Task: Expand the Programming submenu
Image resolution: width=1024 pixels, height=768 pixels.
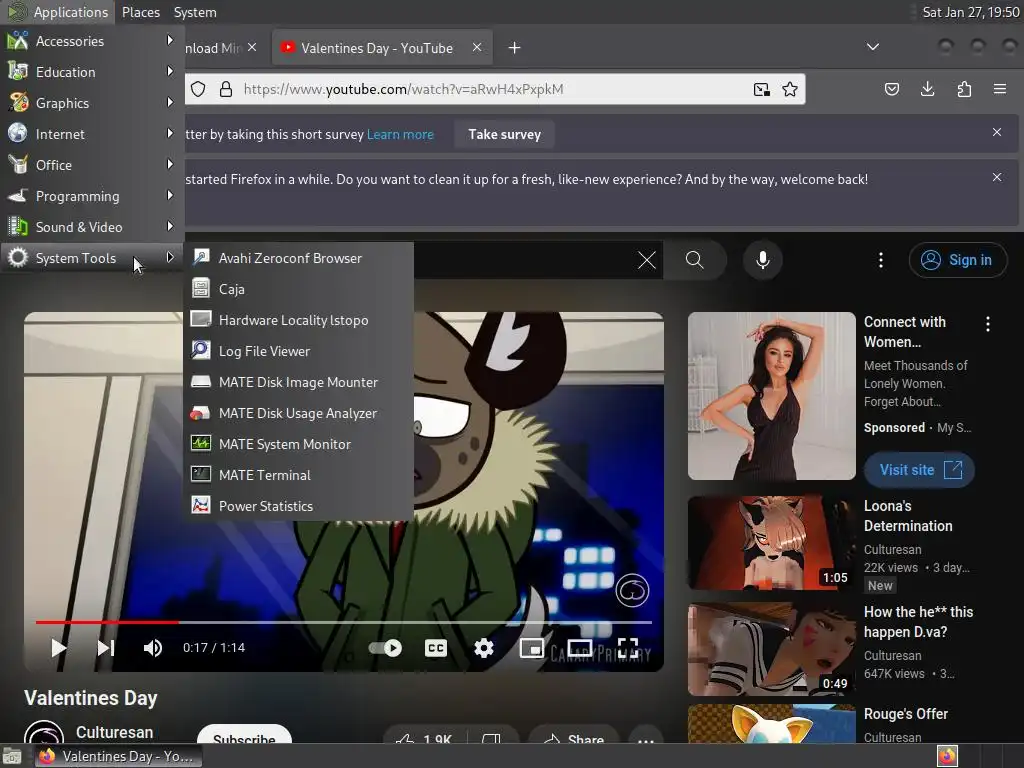Action: click(91, 196)
